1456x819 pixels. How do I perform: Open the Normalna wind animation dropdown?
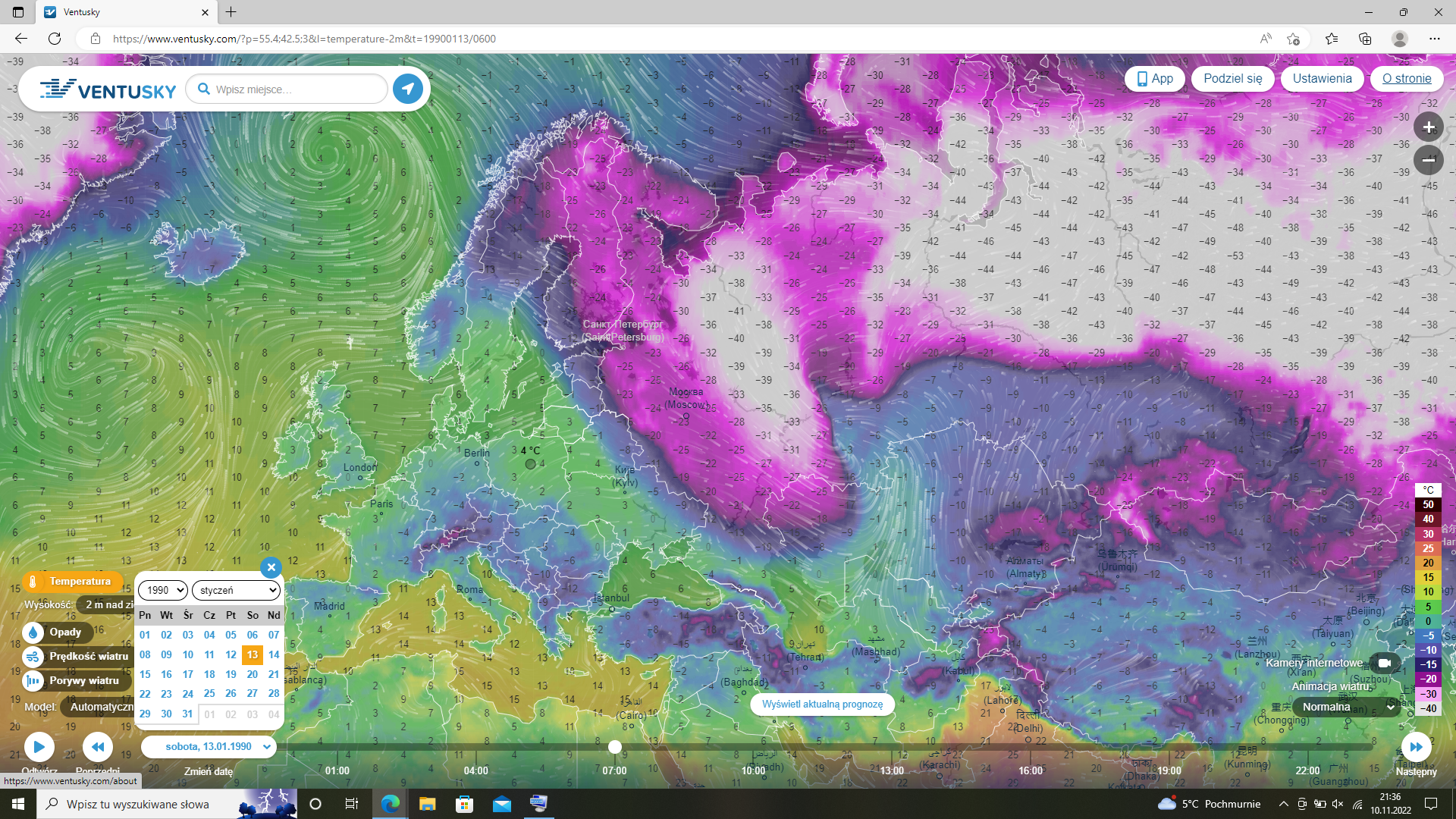pos(1348,707)
